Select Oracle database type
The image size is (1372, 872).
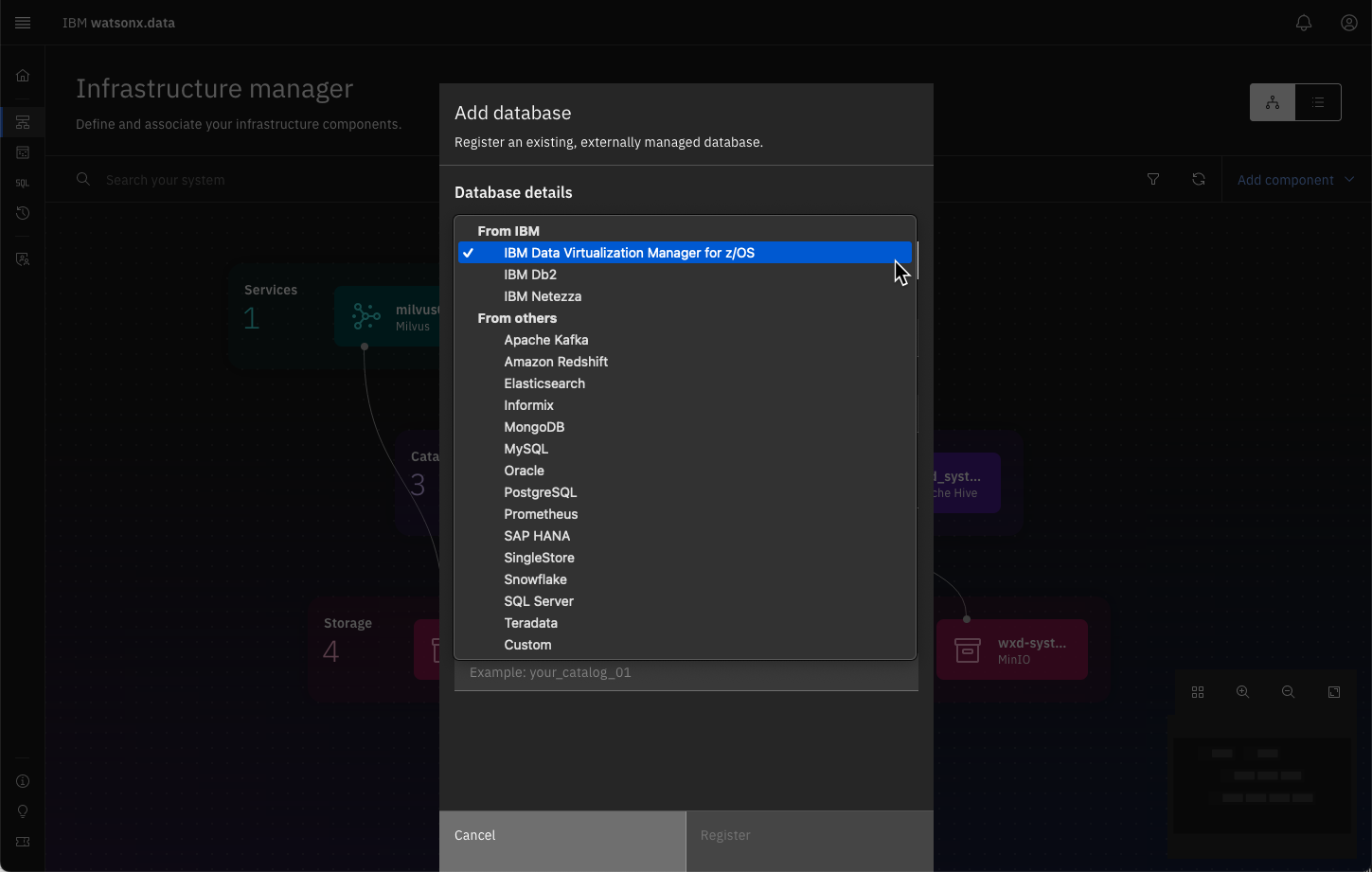point(685,471)
